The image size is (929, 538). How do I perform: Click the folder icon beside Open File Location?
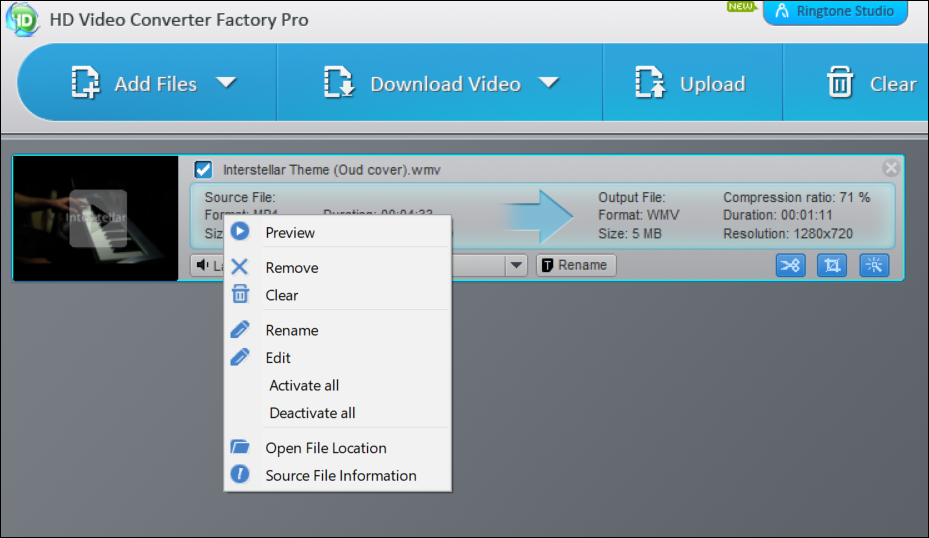[240, 447]
